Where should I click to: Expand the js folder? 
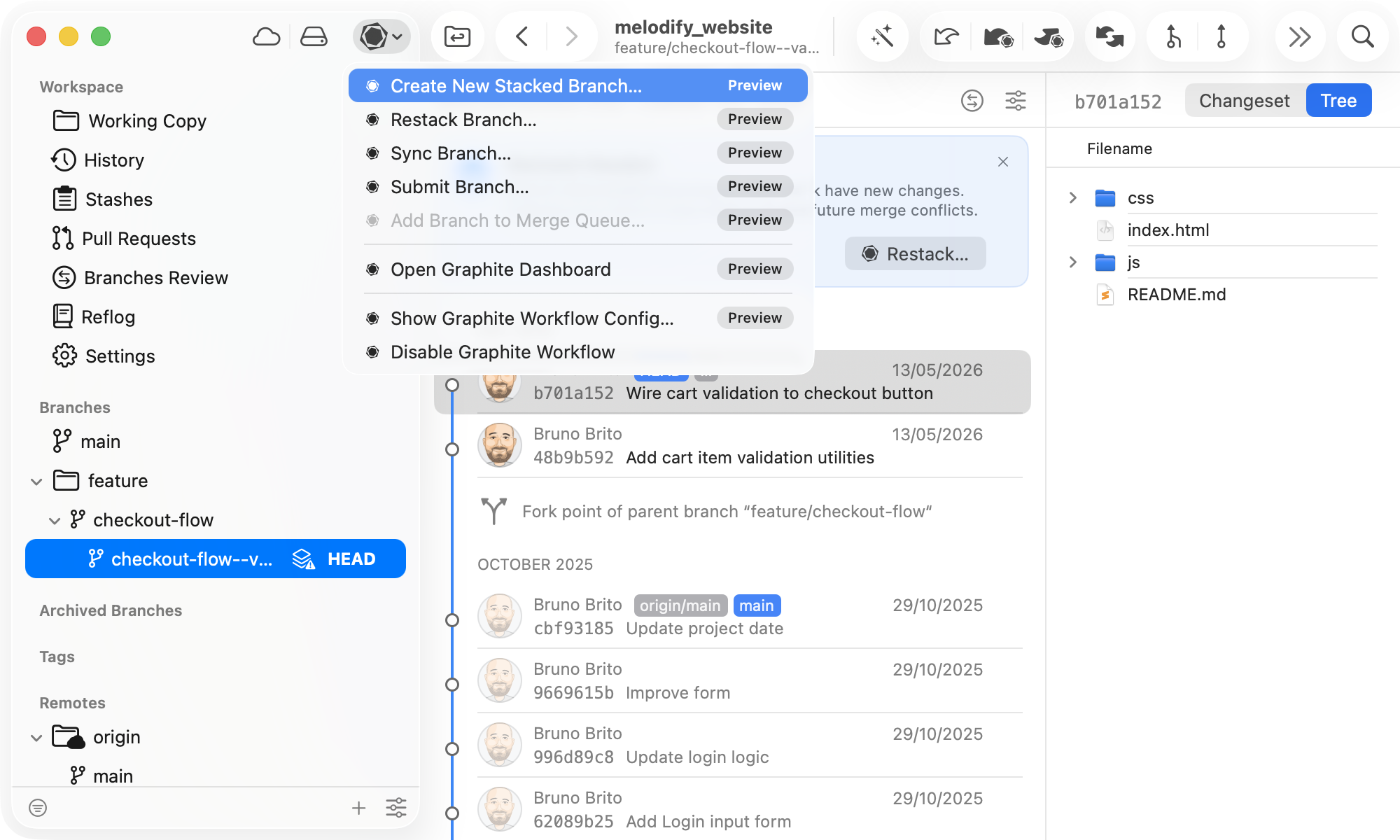pyautogui.click(x=1072, y=262)
